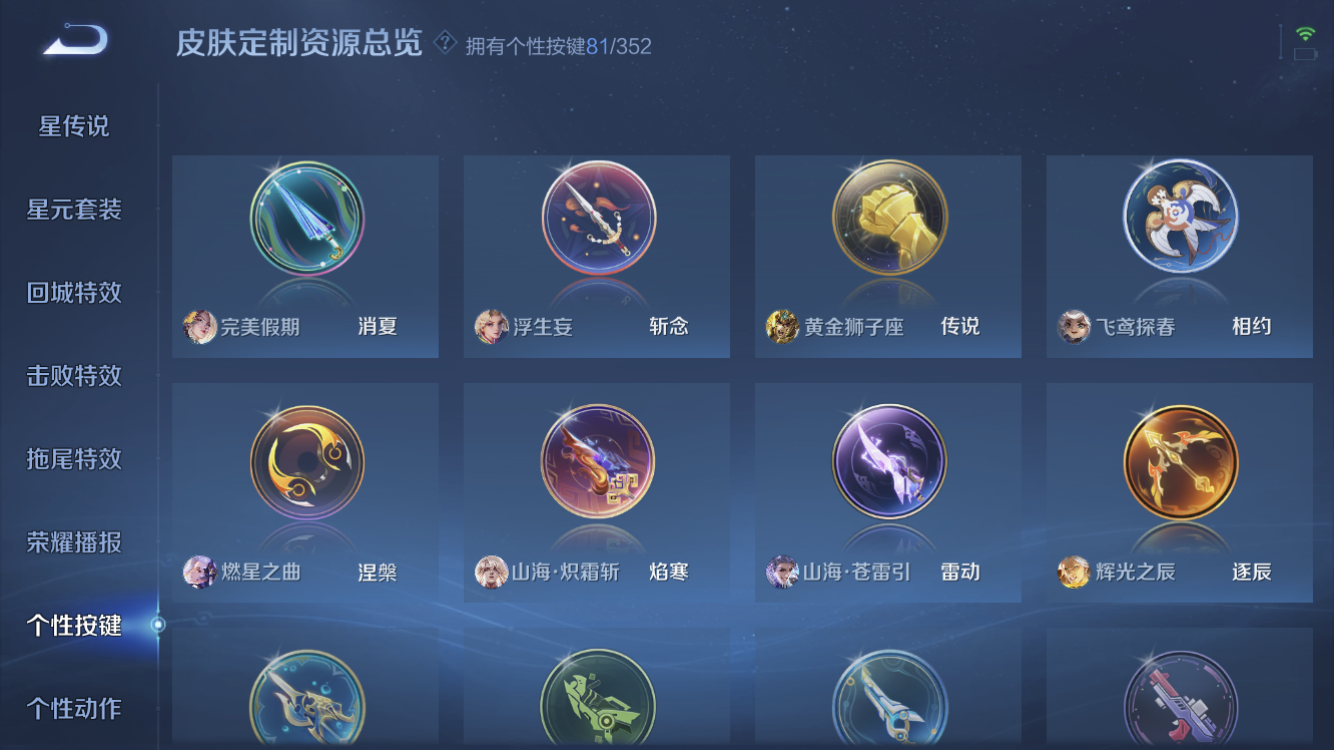The image size is (1334, 750).
Task: Click the back arrow icon
Action: (75, 40)
